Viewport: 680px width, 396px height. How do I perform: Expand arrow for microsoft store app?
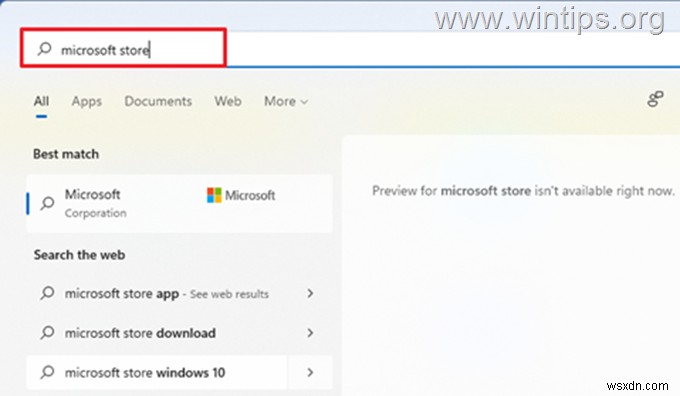tap(310, 294)
